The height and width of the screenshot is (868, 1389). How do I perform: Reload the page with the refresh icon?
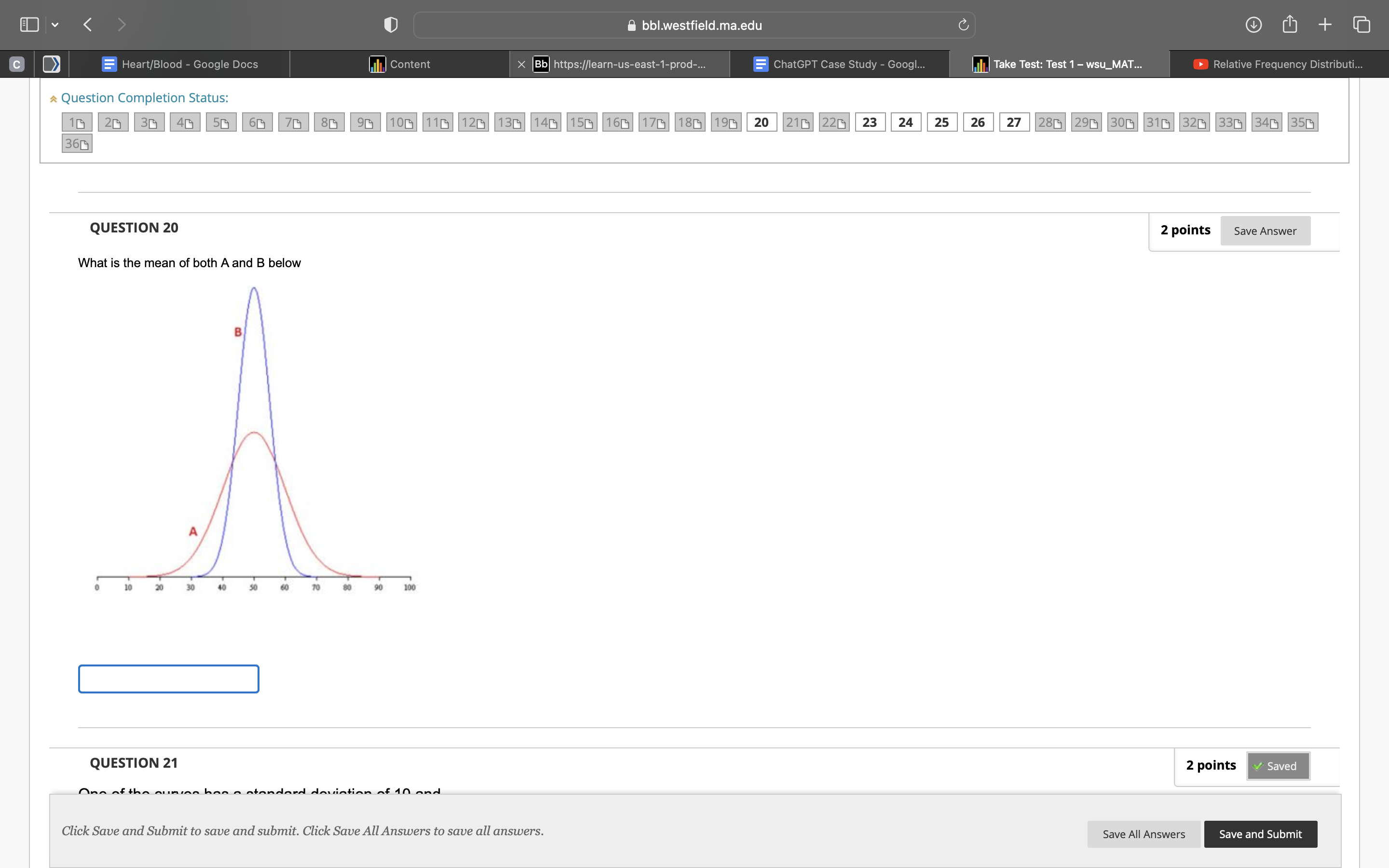[963, 25]
